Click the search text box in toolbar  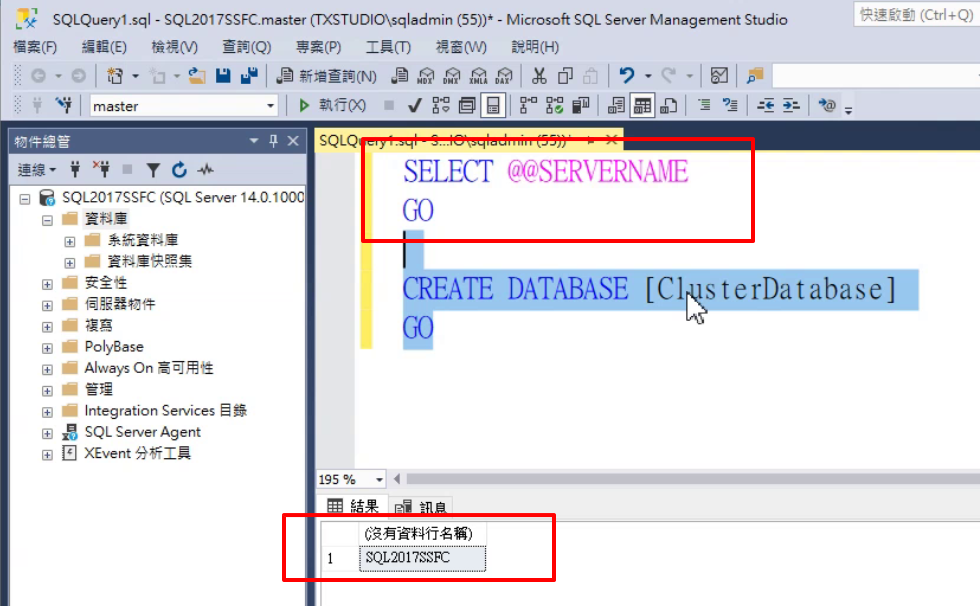click(875, 76)
